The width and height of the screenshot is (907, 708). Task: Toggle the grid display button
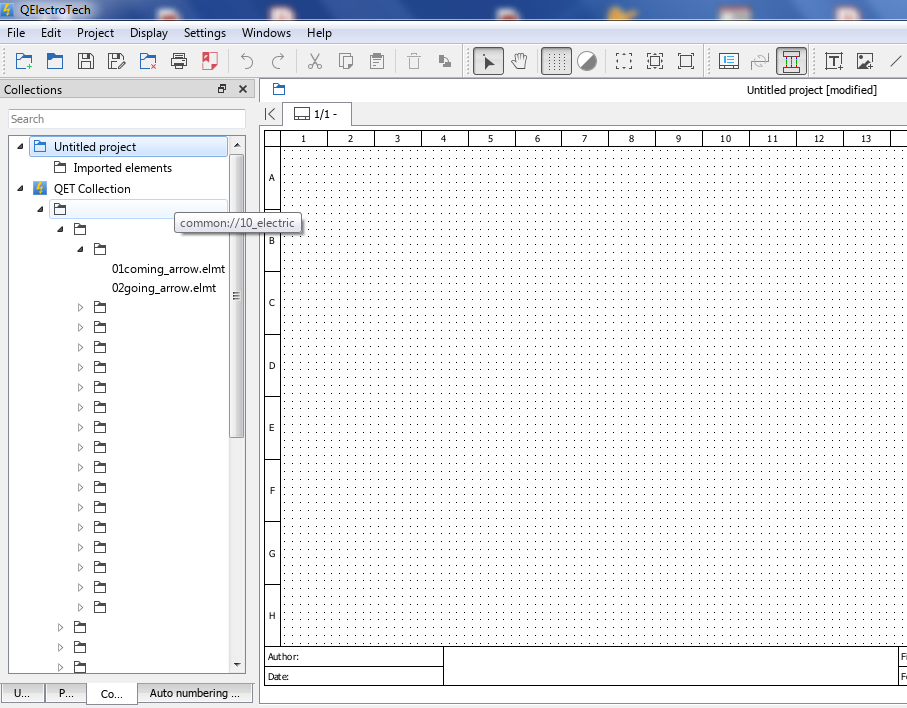pos(556,61)
